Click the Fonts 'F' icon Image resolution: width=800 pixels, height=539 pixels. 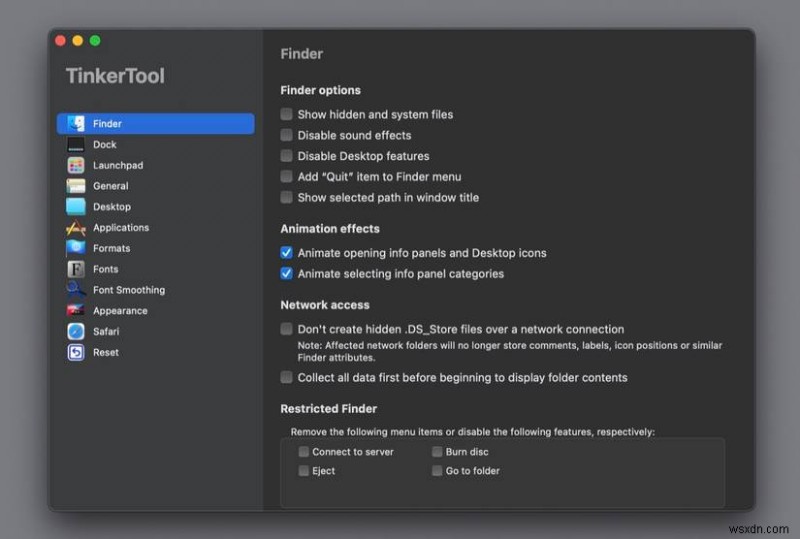[x=76, y=269]
